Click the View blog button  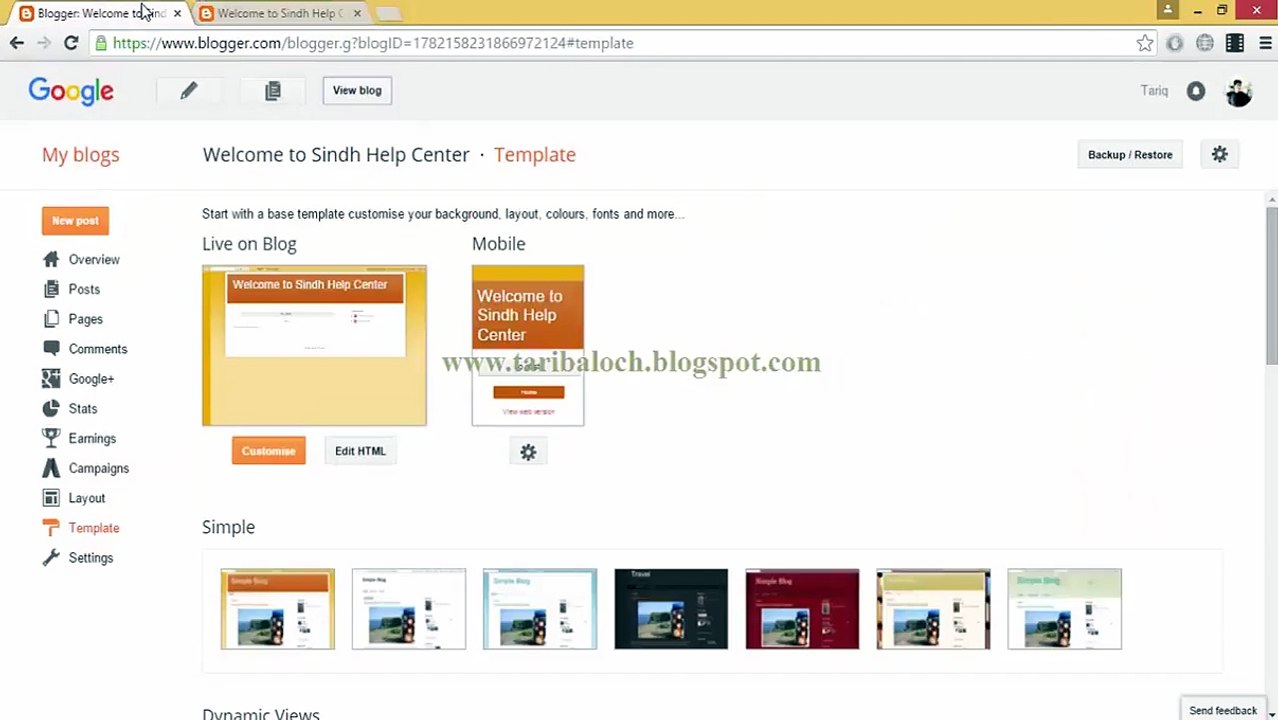click(x=357, y=90)
